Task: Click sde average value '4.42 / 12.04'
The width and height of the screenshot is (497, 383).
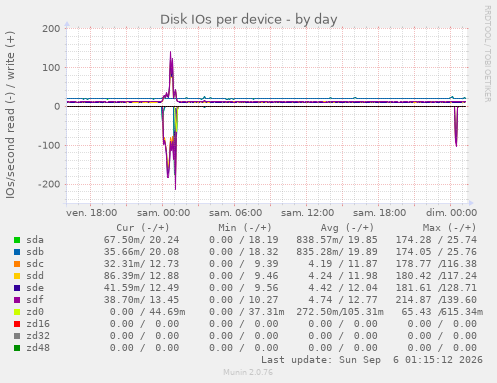Action: (x=343, y=288)
